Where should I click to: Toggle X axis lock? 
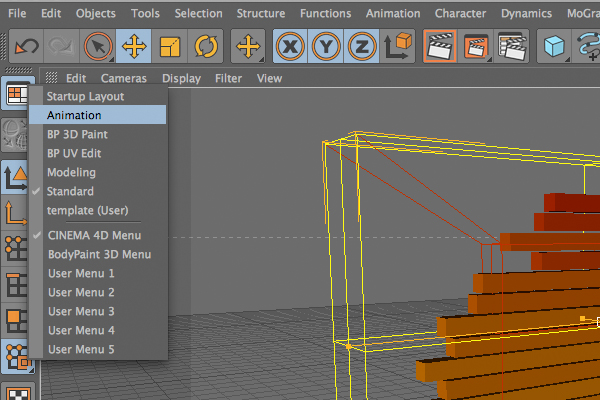tap(290, 46)
